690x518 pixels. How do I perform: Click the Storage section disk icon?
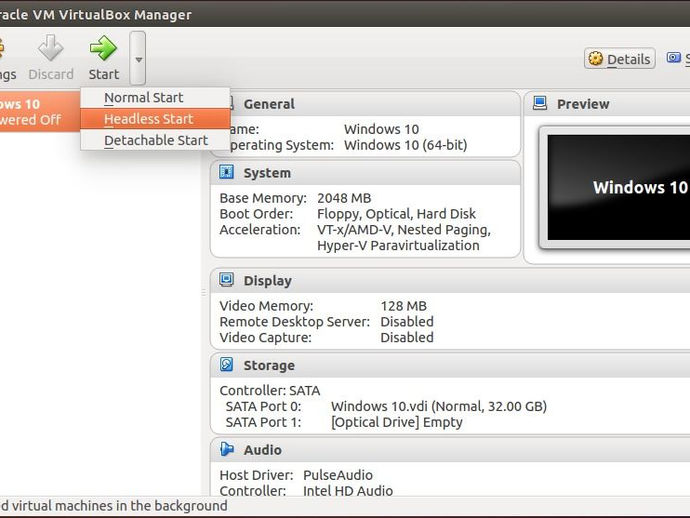(x=226, y=364)
